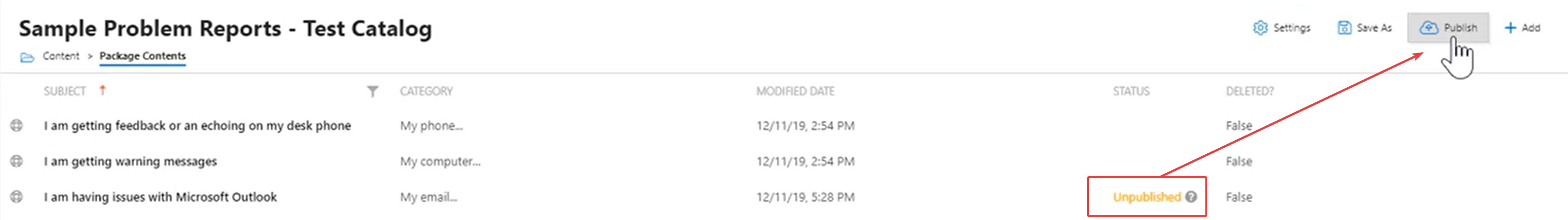Click the Save As disk icon
Image resolution: width=1568 pixels, height=220 pixels.
point(1344,27)
